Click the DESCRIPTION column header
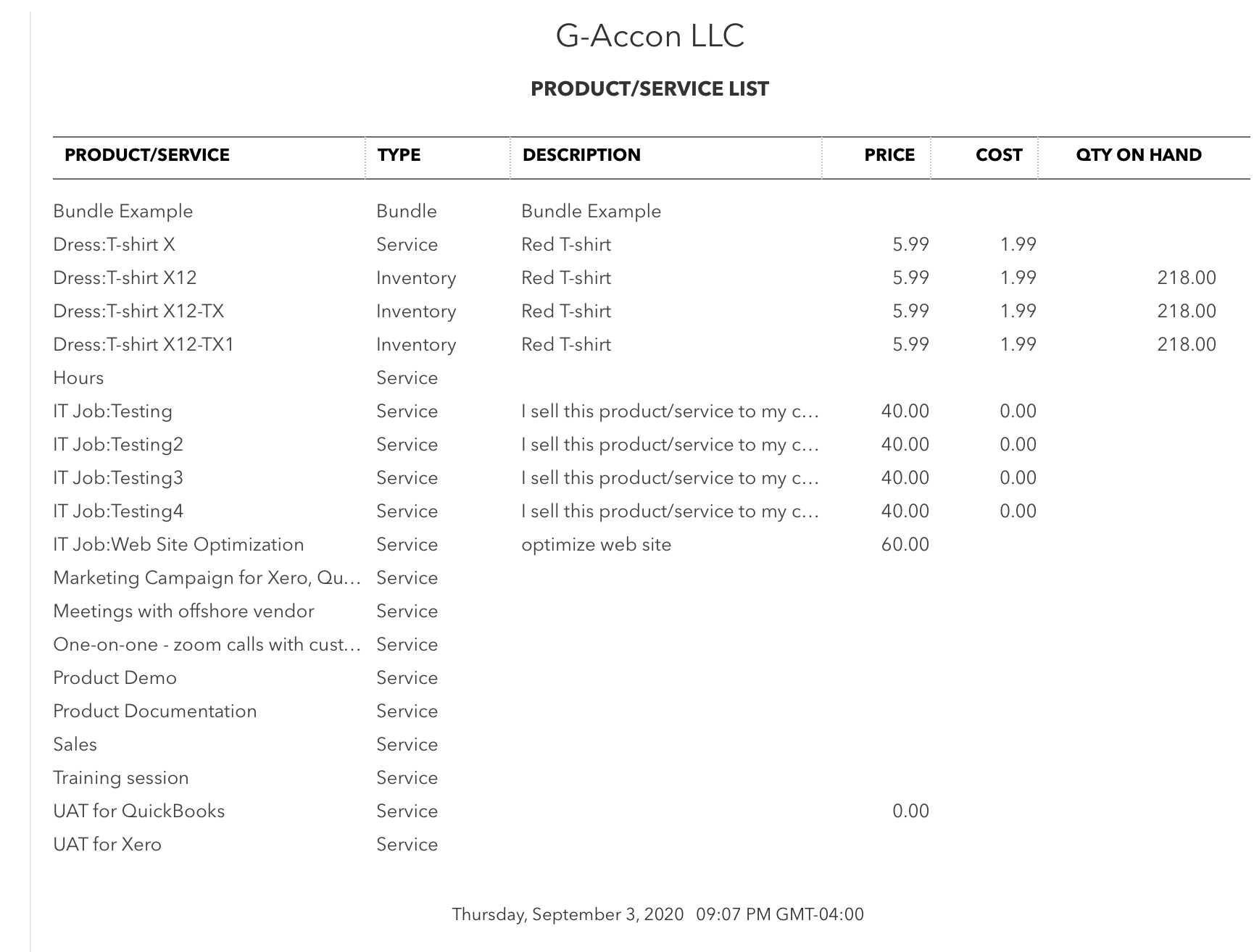The image size is (1254, 952). coord(581,155)
